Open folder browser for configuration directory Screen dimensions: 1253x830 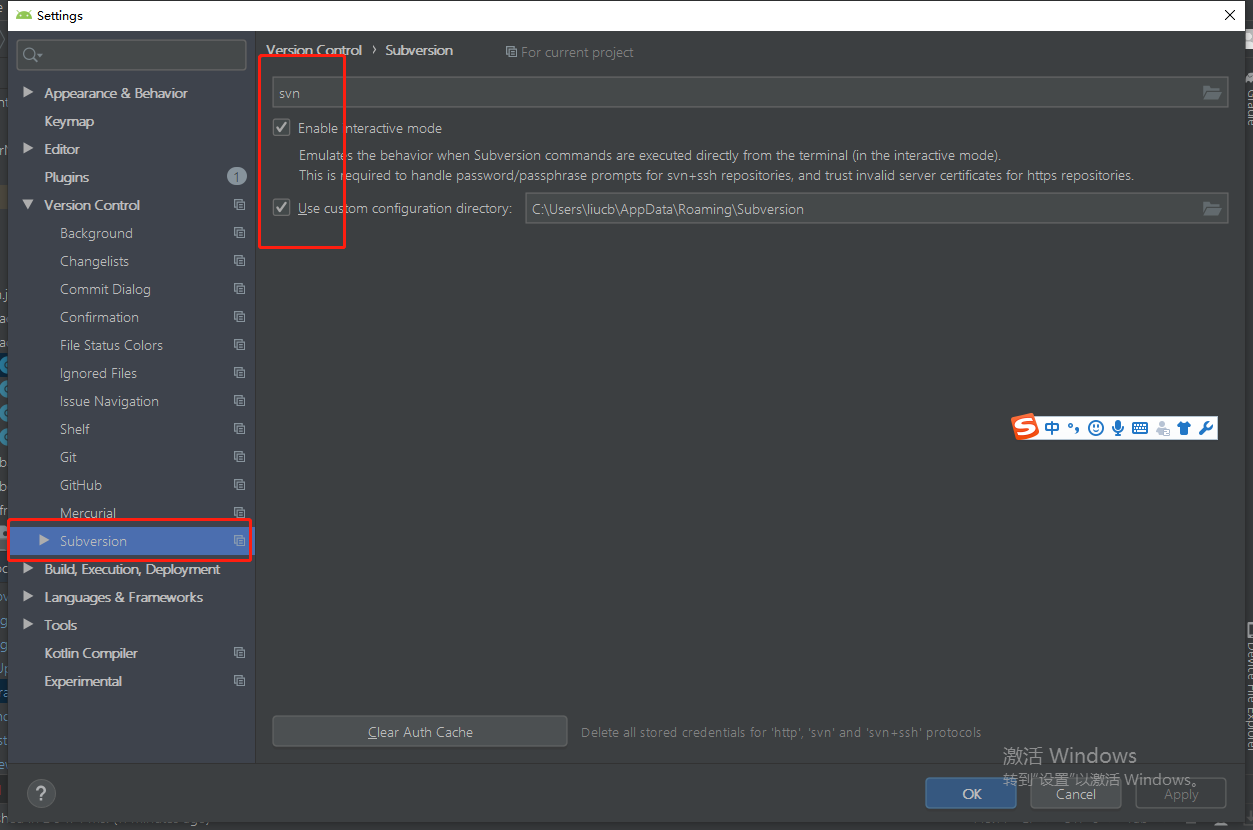(x=1212, y=208)
